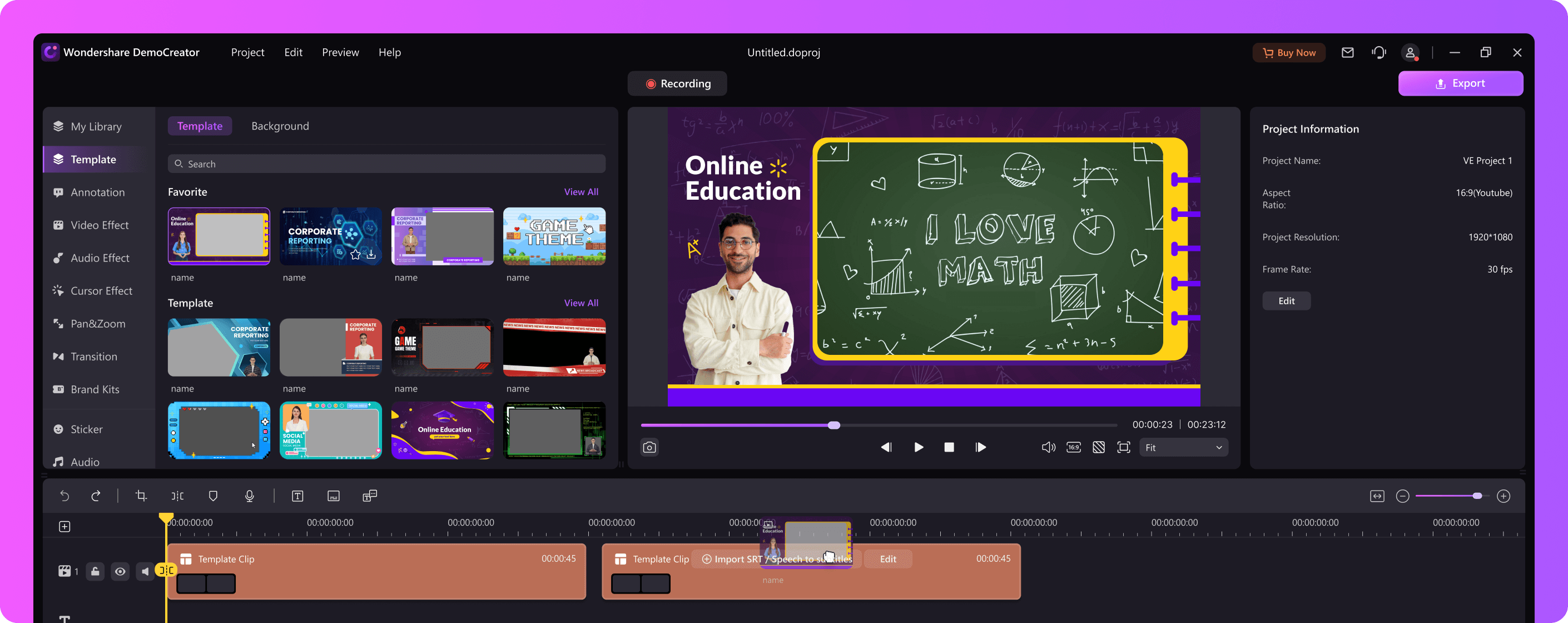The height and width of the screenshot is (623, 1568).
Task: Click the Transition tool in sidebar
Action: click(x=94, y=355)
